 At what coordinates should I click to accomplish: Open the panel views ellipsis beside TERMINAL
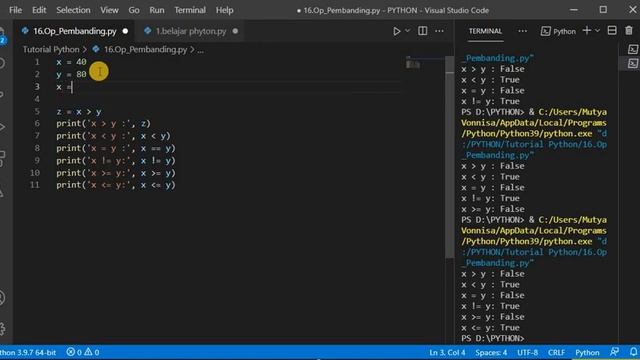point(522,31)
